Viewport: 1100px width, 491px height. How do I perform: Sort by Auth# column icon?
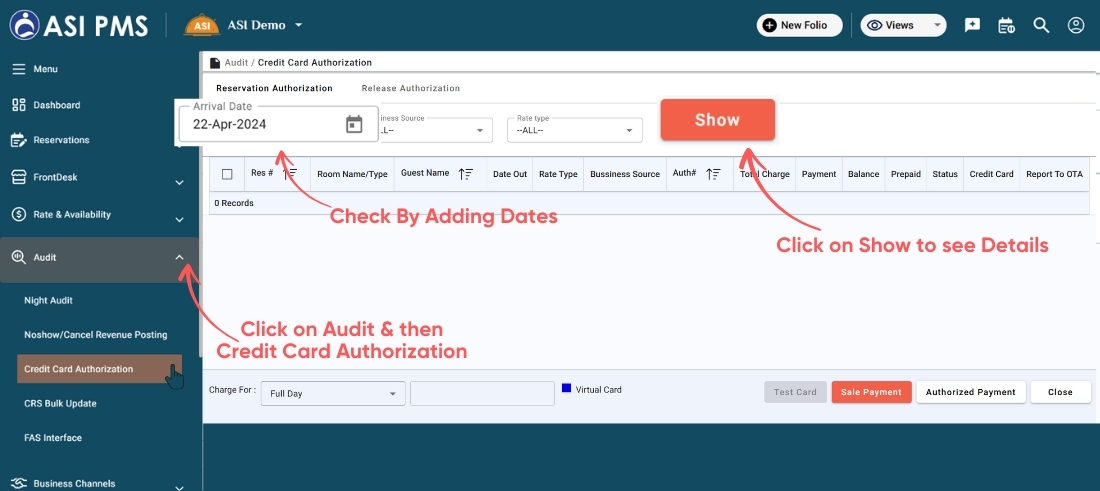point(714,174)
